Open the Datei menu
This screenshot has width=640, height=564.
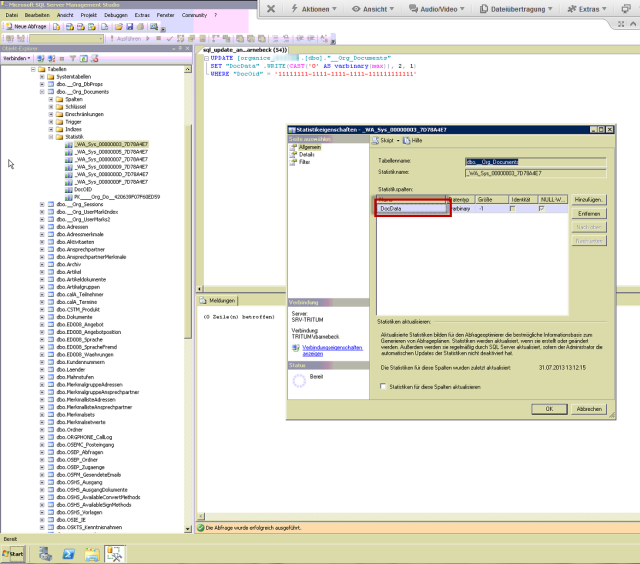click(x=11, y=15)
